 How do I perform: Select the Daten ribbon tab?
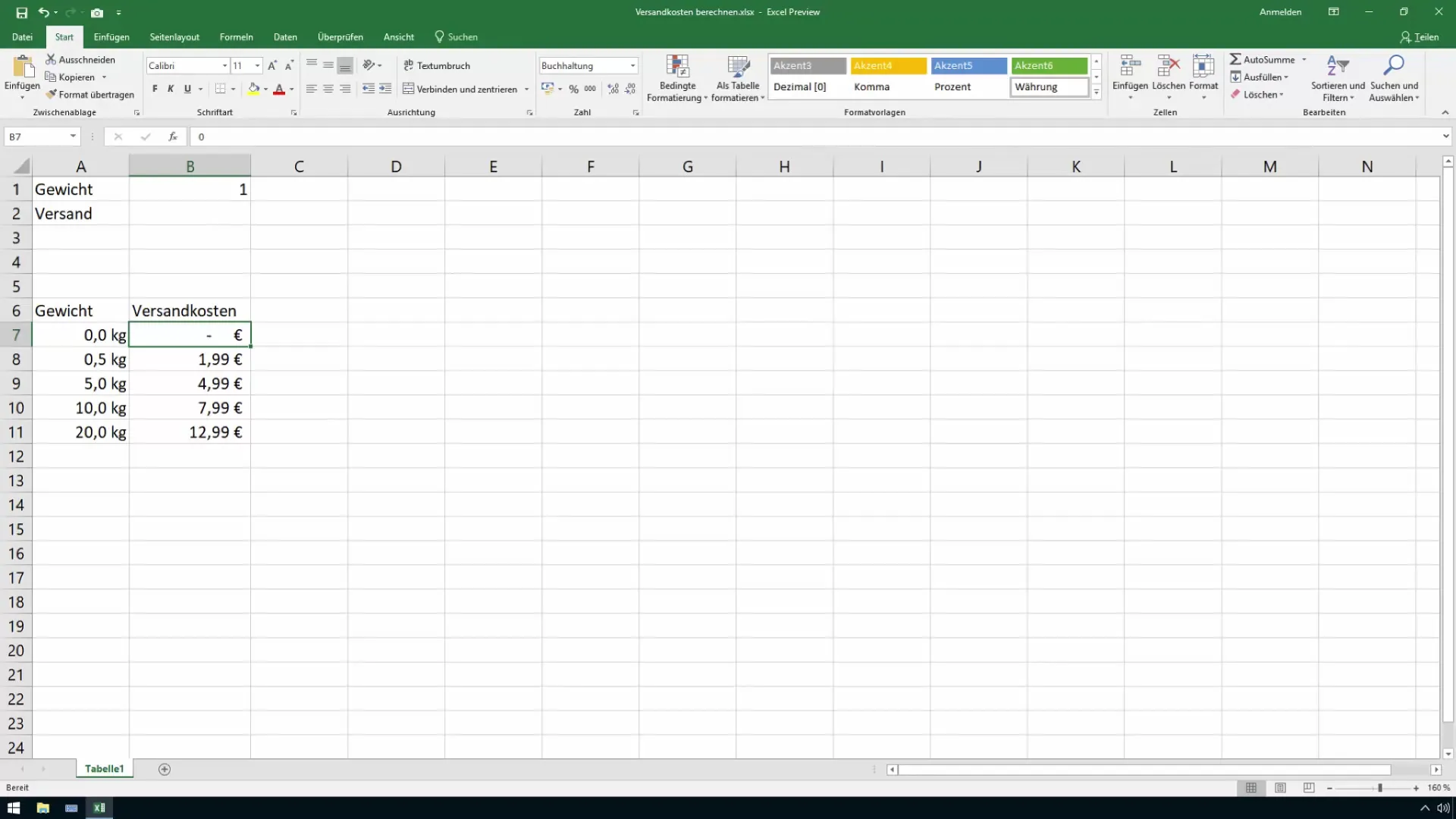[285, 36]
